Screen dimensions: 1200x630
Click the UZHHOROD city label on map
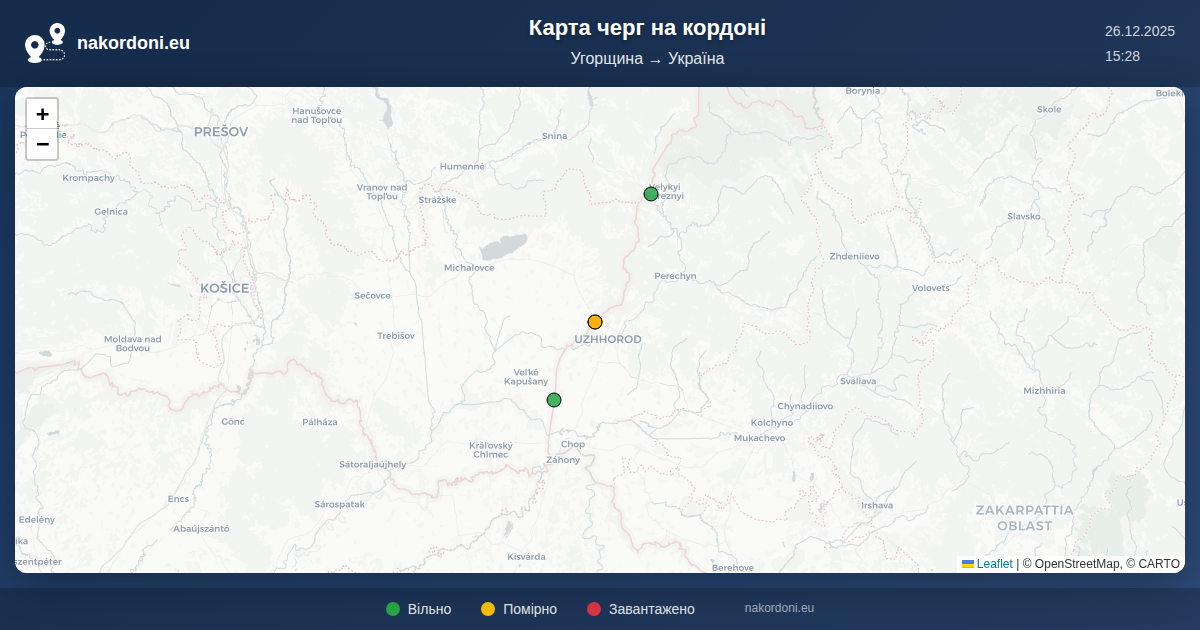[607, 340]
